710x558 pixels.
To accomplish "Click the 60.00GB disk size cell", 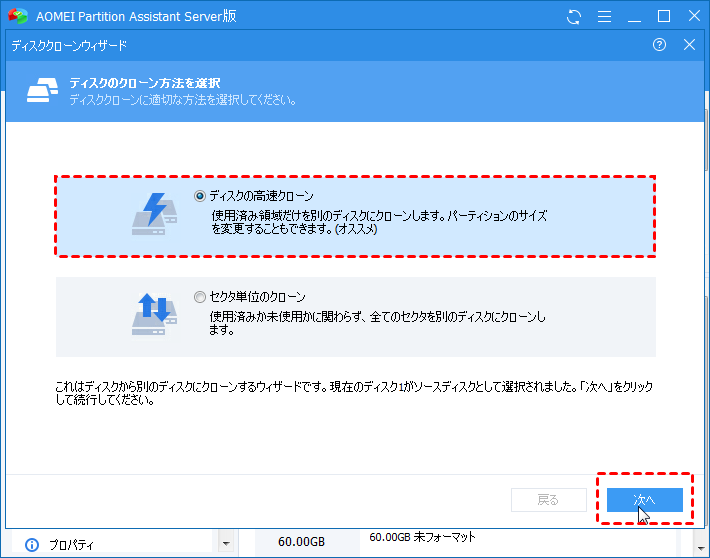I will (301, 542).
